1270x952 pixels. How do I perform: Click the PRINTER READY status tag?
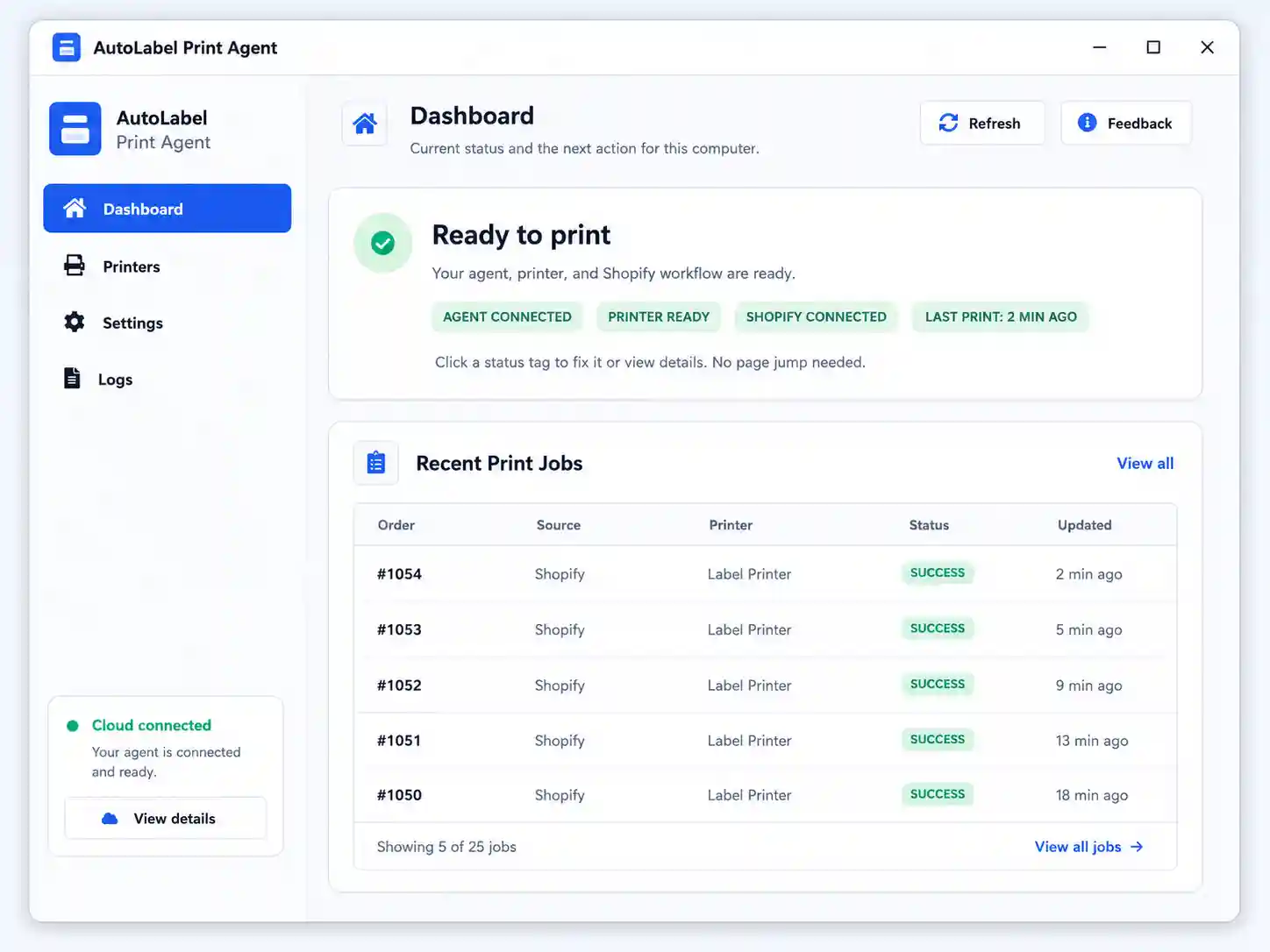click(x=659, y=317)
